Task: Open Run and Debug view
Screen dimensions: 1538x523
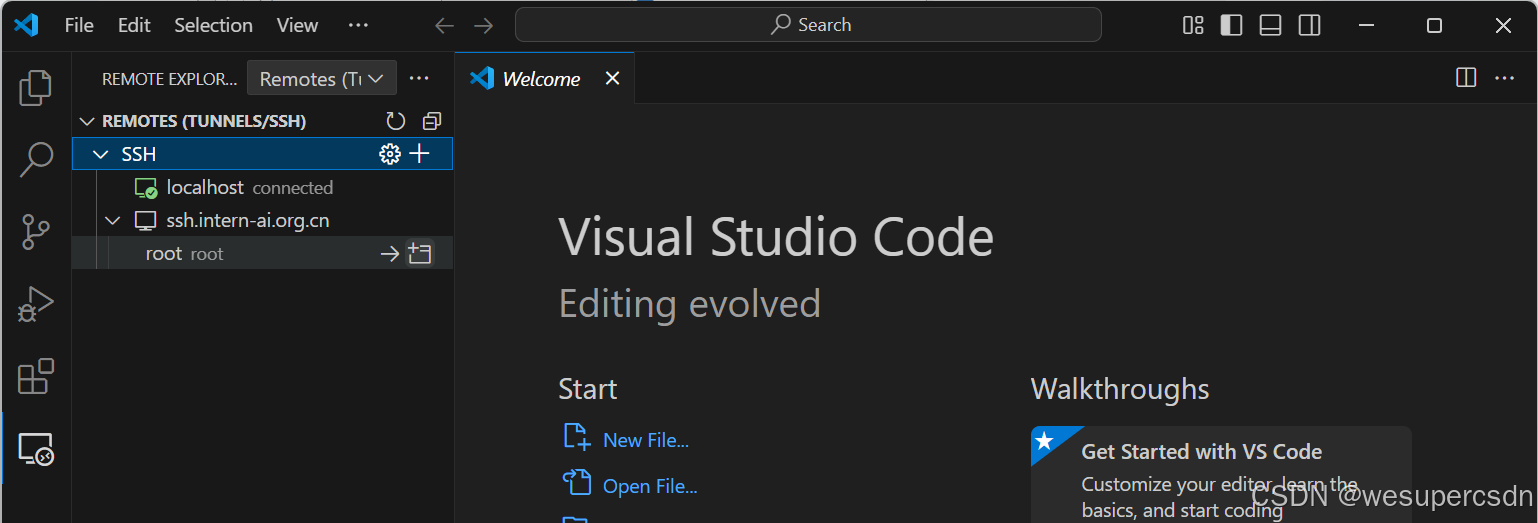Action: coord(36,304)
